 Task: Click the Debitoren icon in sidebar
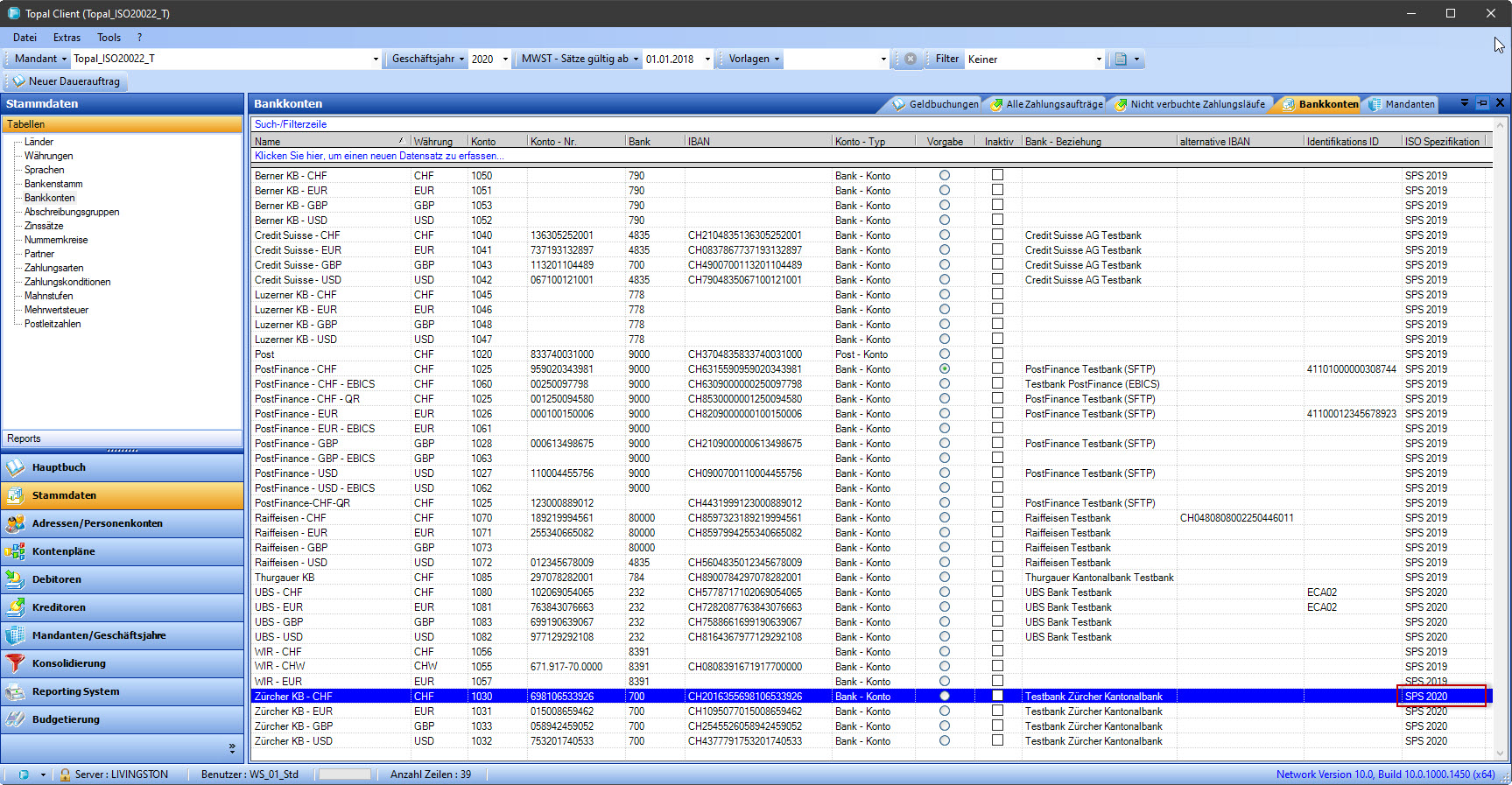point(16,579)
